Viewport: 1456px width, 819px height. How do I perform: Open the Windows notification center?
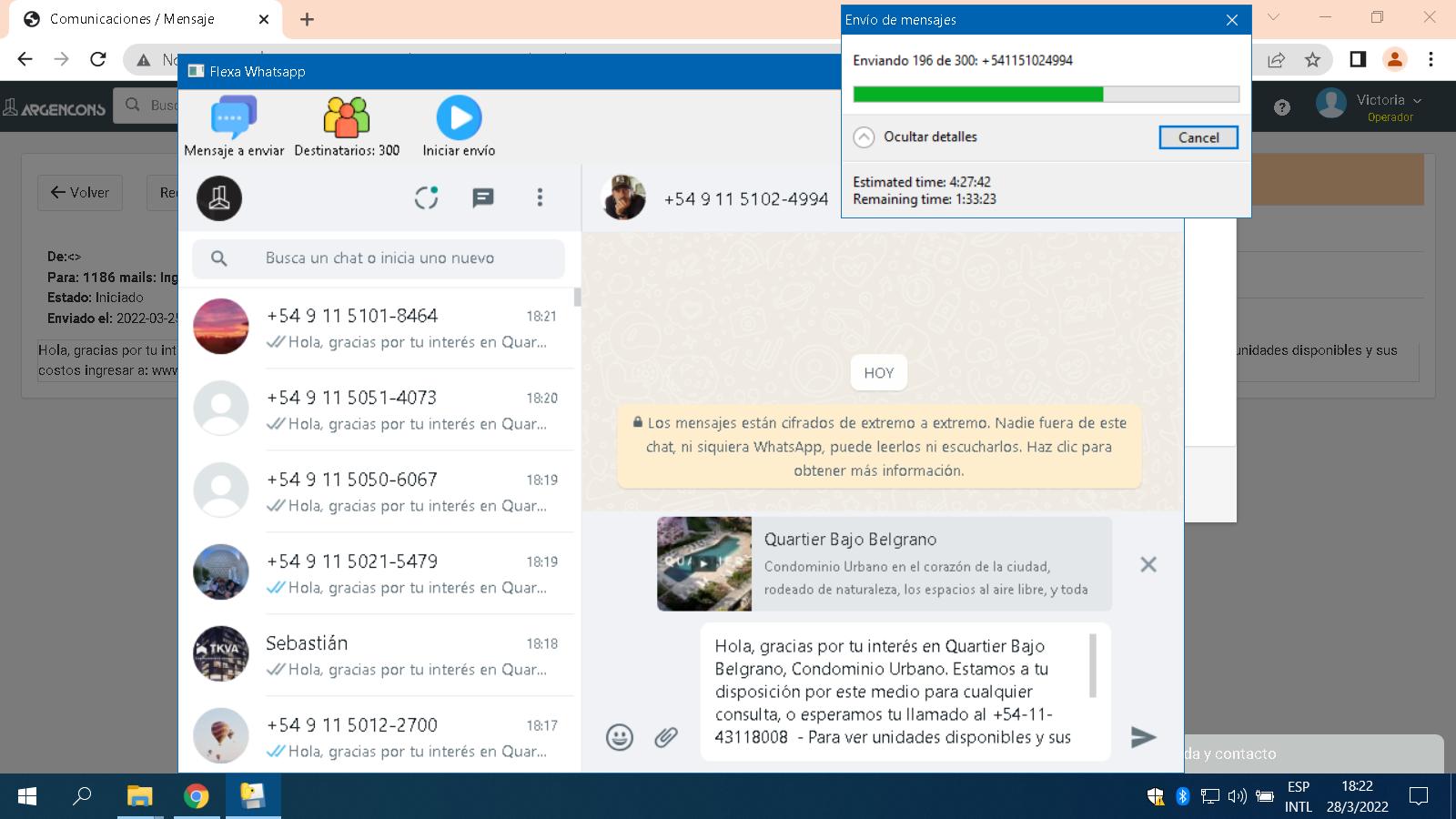[x=1418, y=797]
